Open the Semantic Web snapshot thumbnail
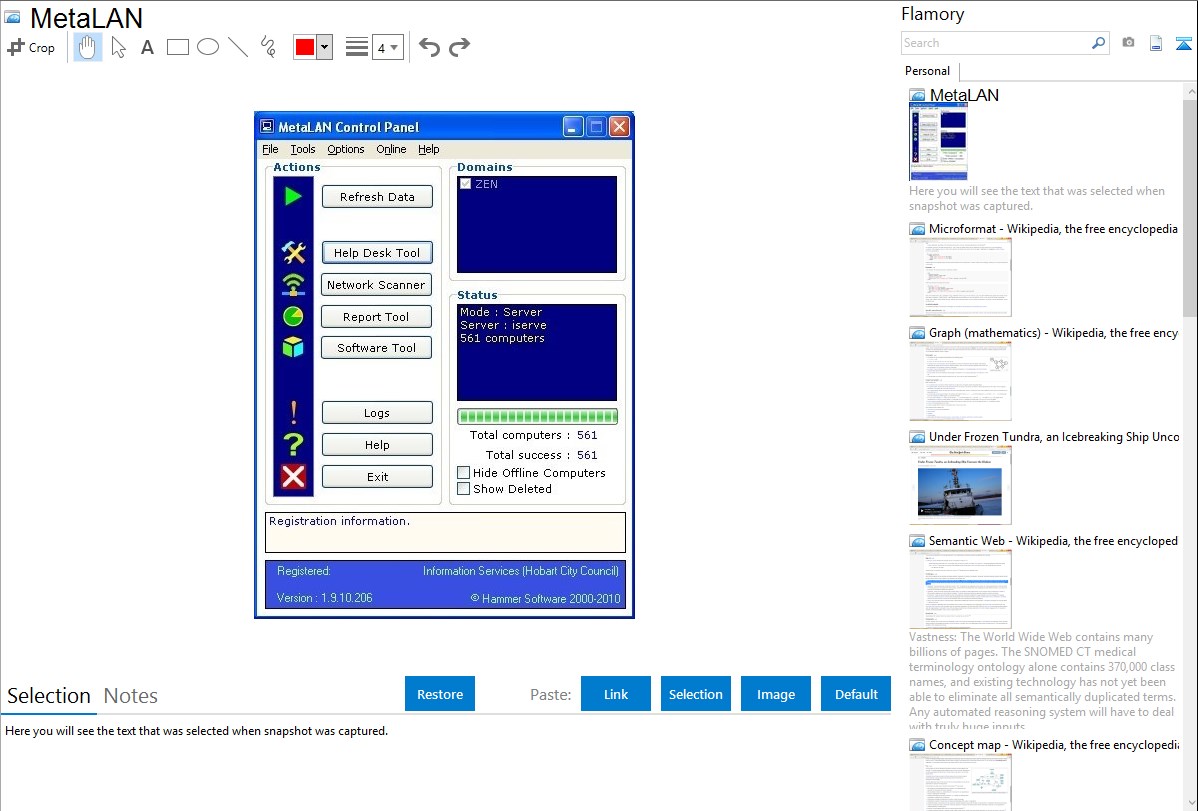Viewport: 1198px width, 811px height. click(960, 589)
